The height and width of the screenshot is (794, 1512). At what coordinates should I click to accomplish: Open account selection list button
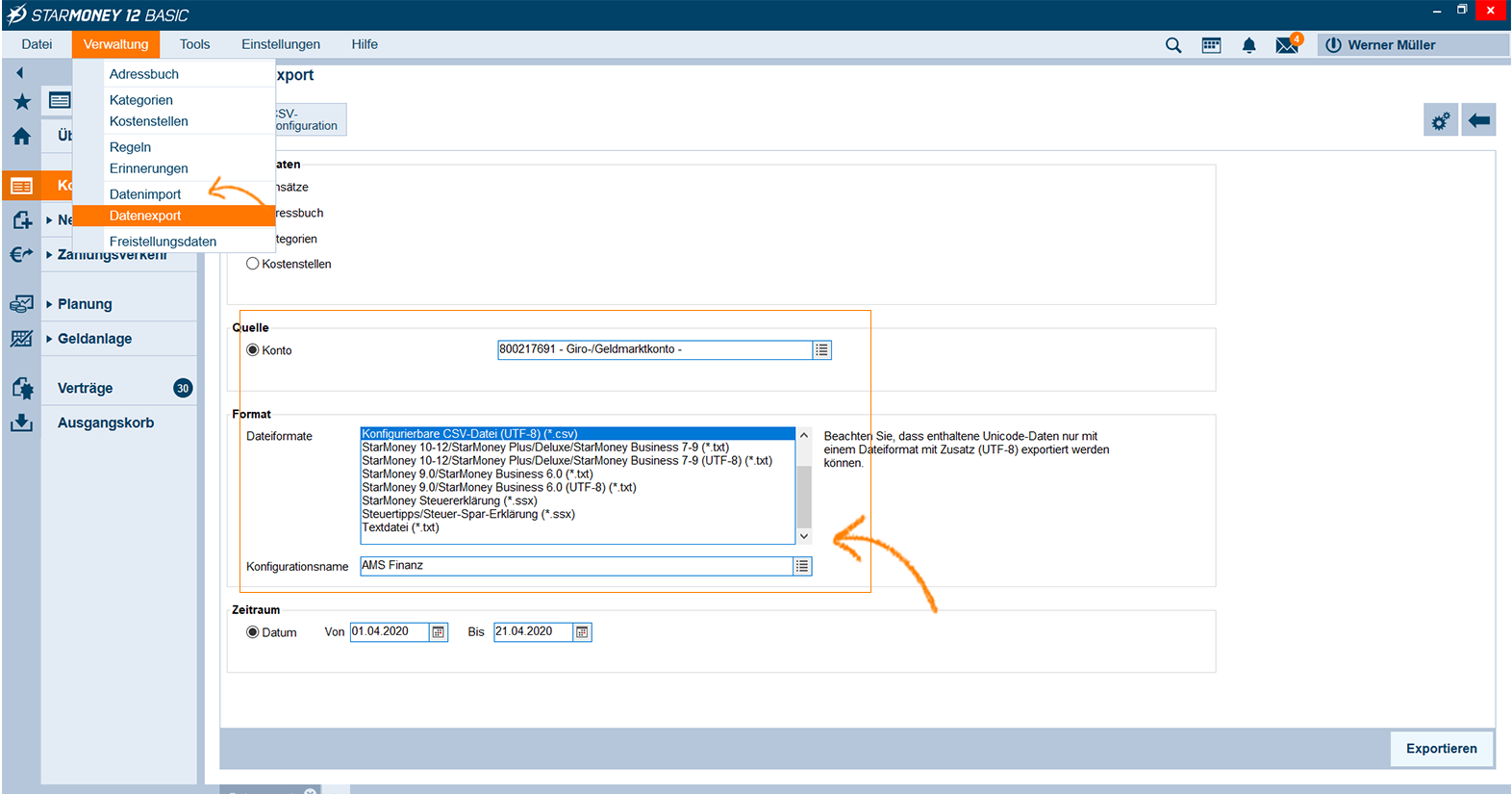tap(821, 350)
